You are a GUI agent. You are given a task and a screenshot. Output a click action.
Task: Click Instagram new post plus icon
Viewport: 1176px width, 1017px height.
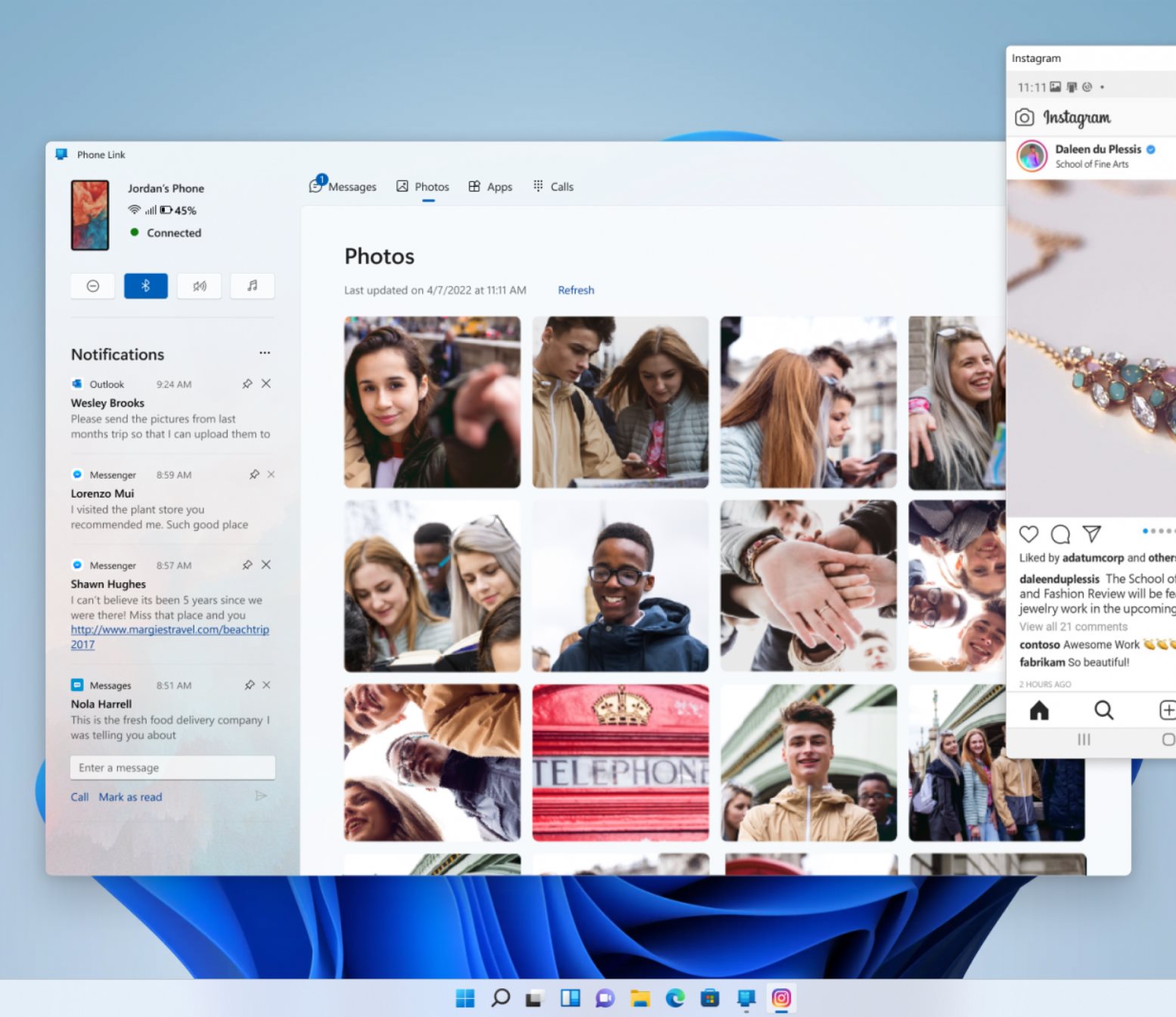(1167, 710)
